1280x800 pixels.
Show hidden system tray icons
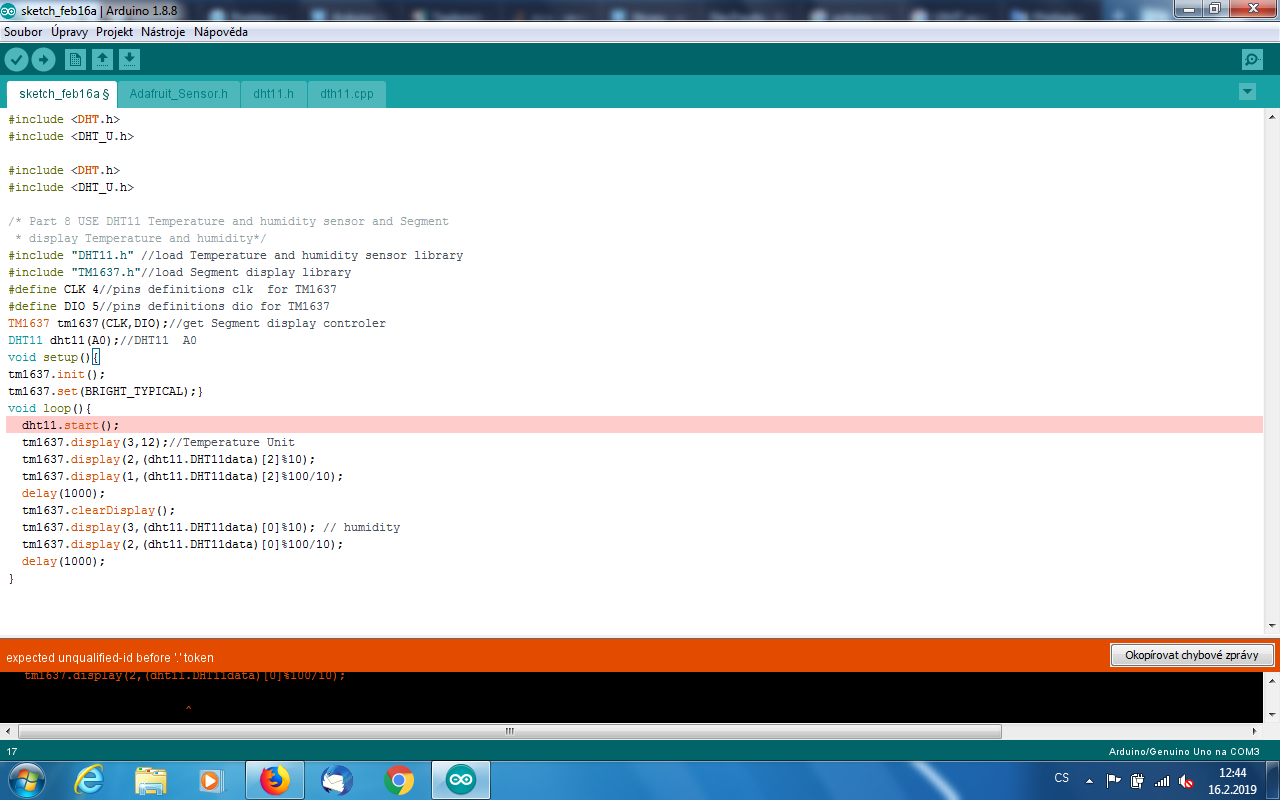pyautogui.click(x=1089, y=780)
